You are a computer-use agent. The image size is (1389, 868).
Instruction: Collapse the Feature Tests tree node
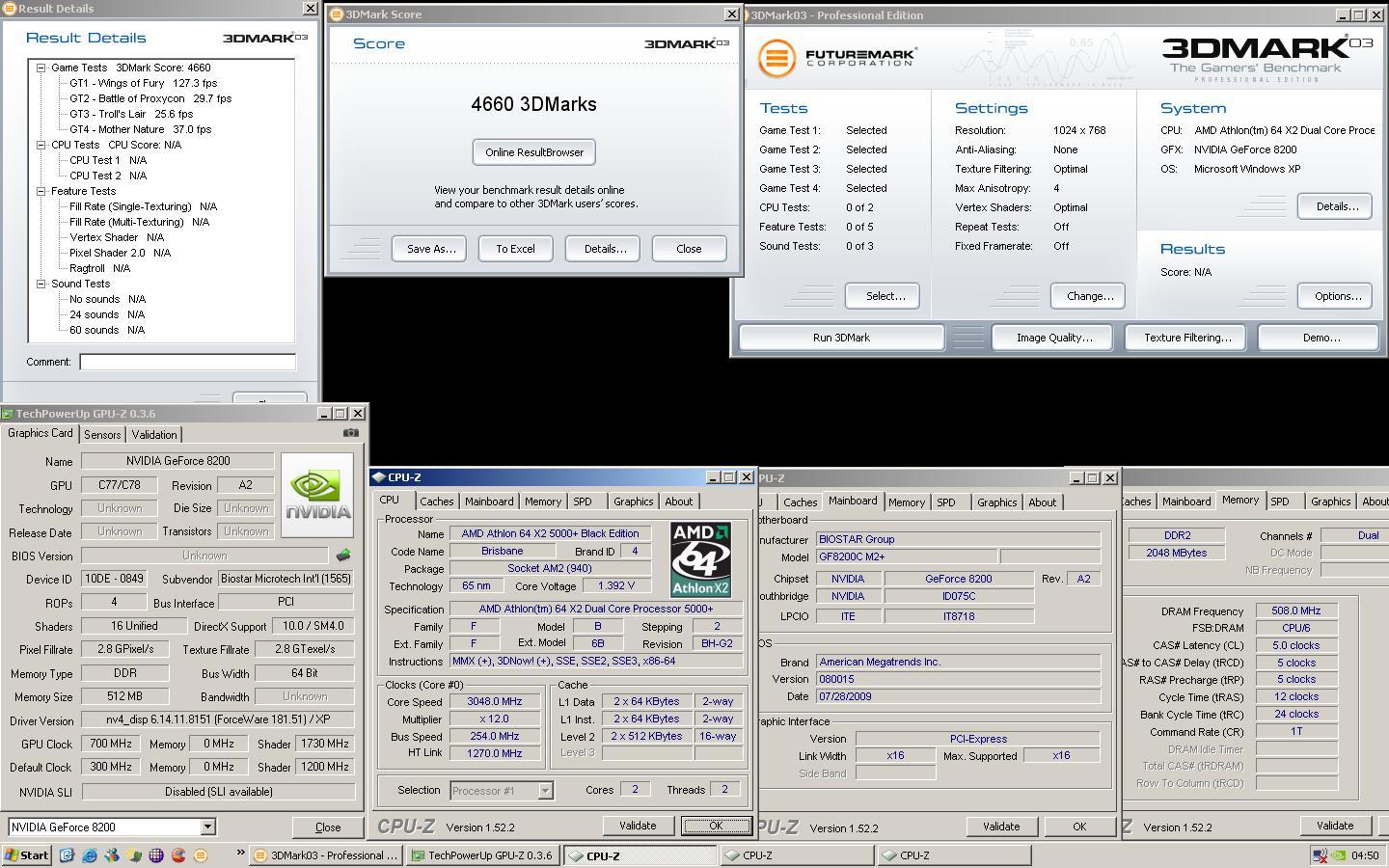(x=41, y=191)
